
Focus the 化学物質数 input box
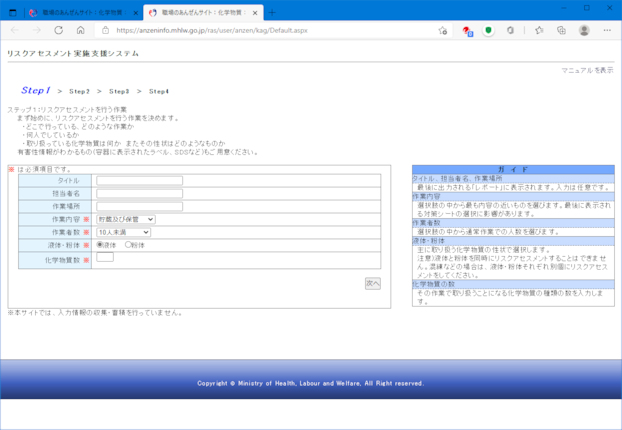105,257
